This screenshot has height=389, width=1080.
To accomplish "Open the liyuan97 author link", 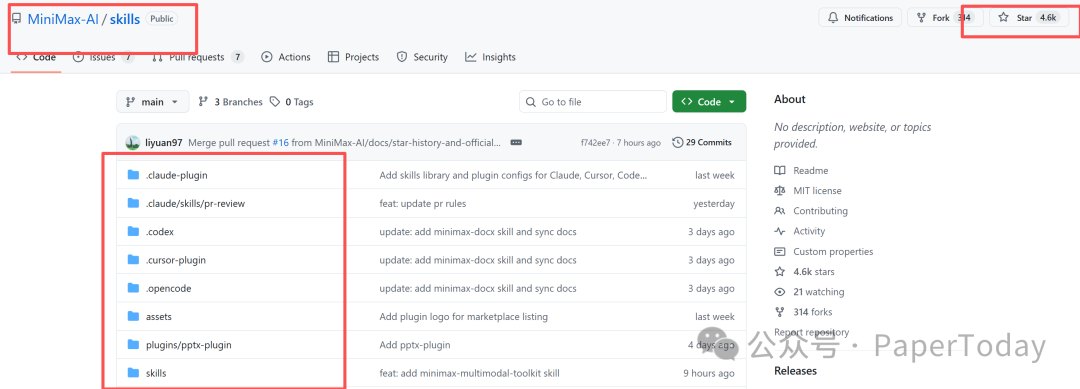I will coord(164,143).
